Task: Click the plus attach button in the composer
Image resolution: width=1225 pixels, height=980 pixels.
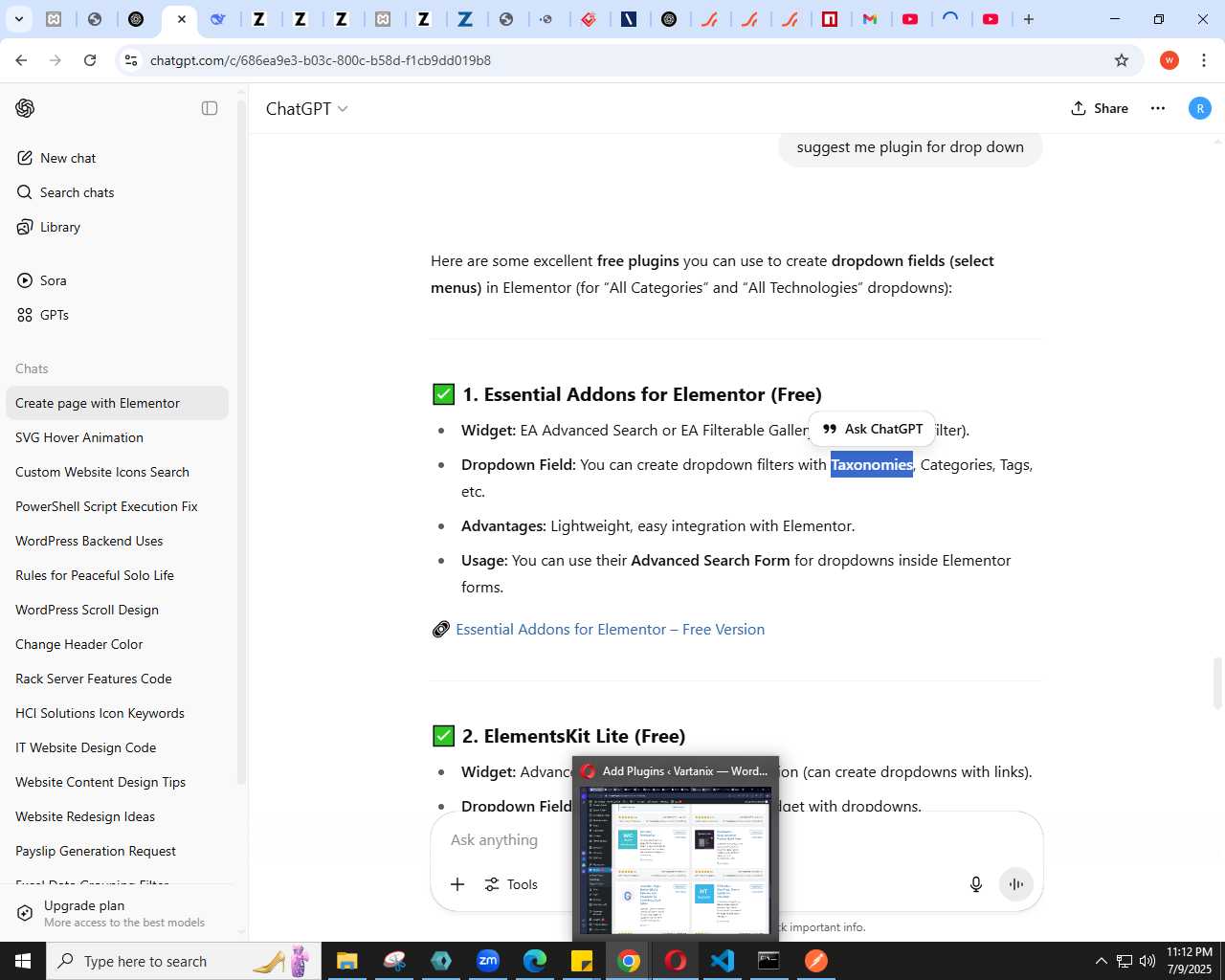Action: (457, 884)
